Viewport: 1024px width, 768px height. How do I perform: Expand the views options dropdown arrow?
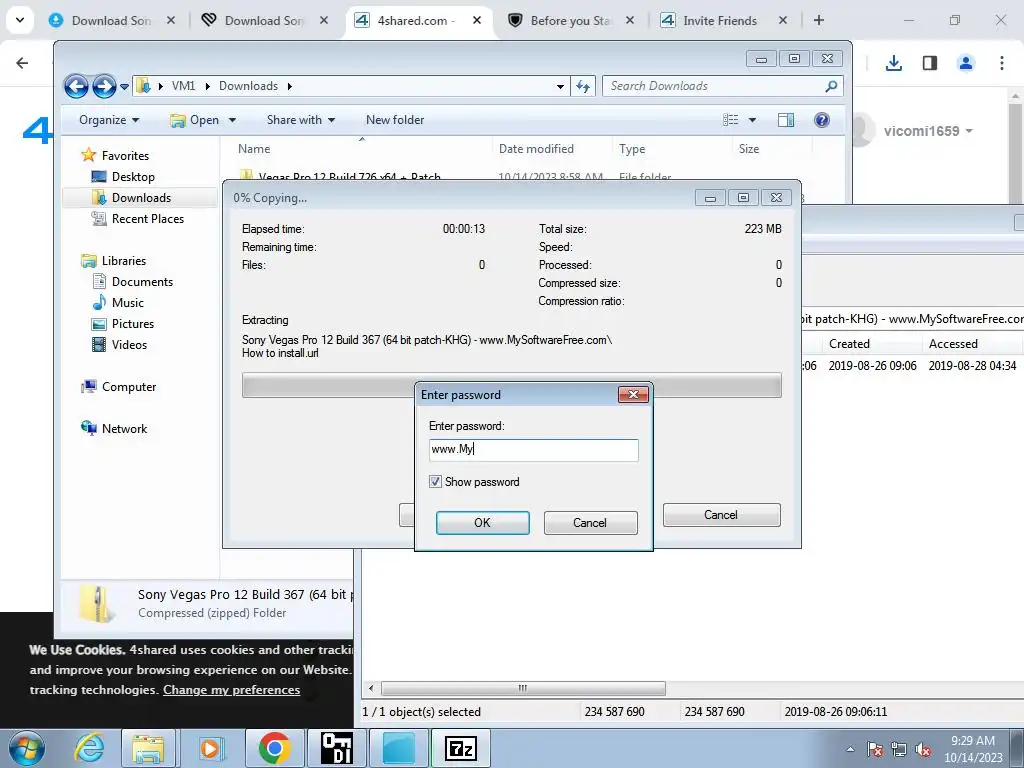(x=752, y=120)
